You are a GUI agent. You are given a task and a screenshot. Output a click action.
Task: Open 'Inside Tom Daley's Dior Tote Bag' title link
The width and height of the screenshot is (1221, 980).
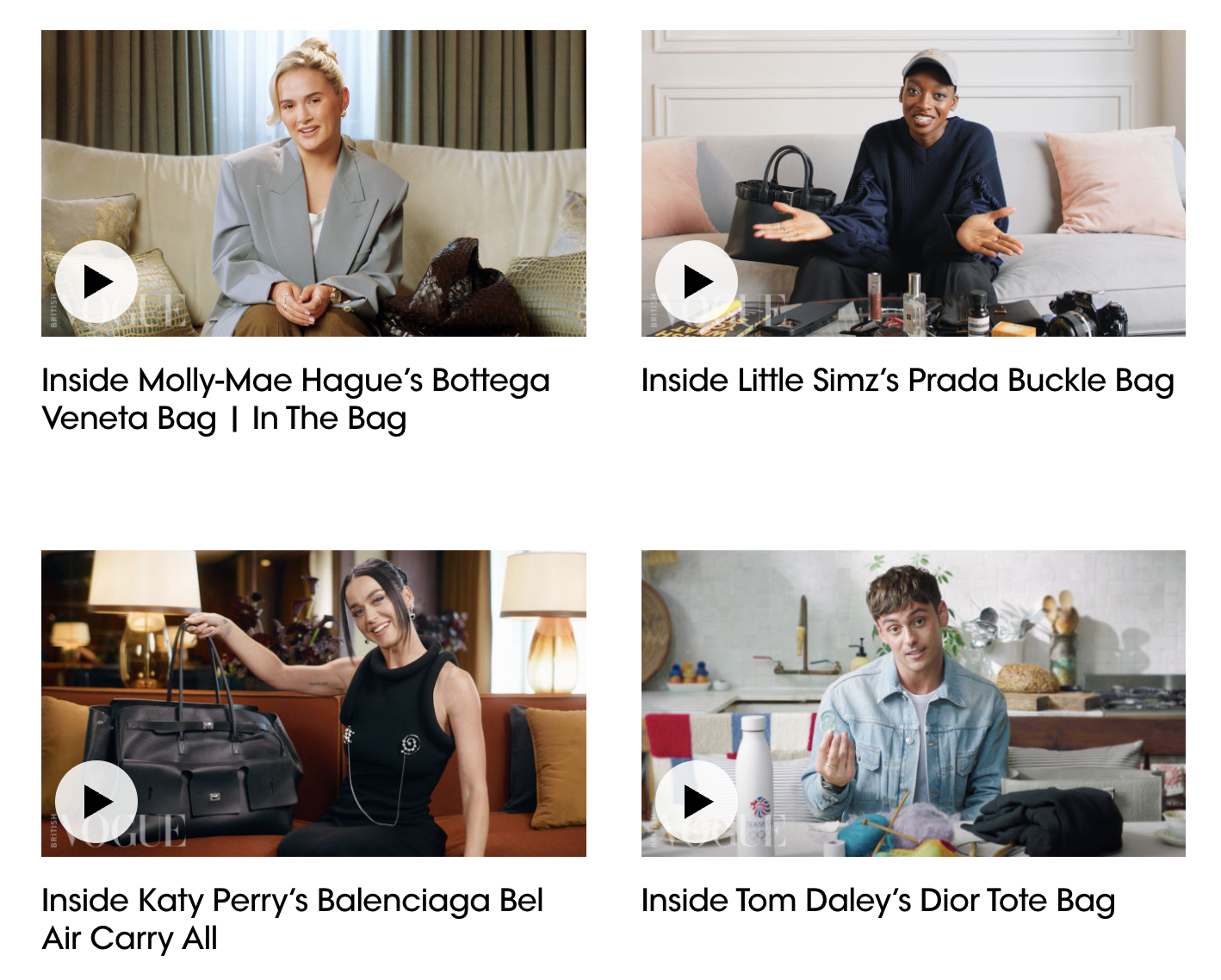[878, 901]
